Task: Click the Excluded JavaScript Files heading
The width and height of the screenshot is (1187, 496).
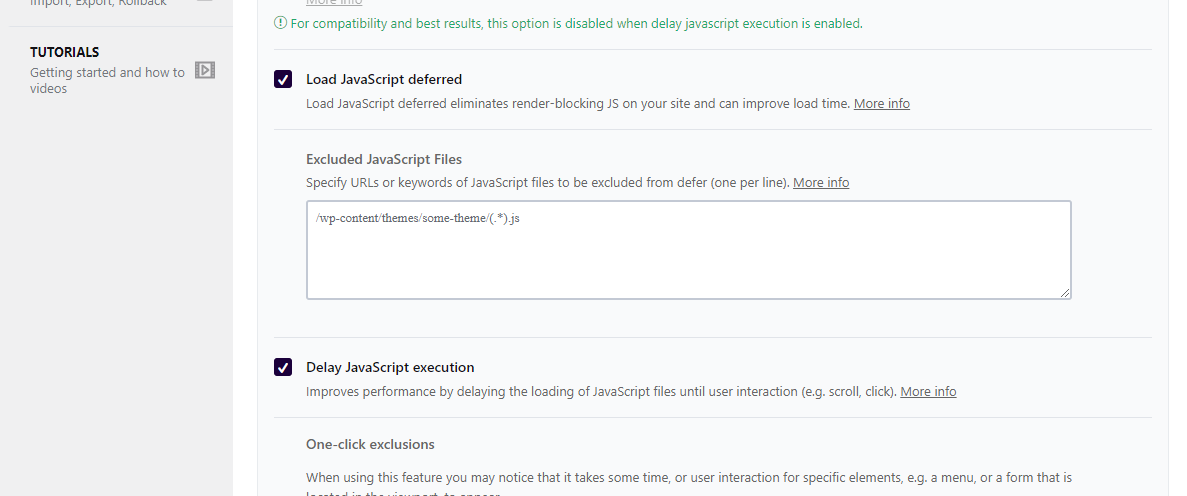Action: (x=384, y=159)
